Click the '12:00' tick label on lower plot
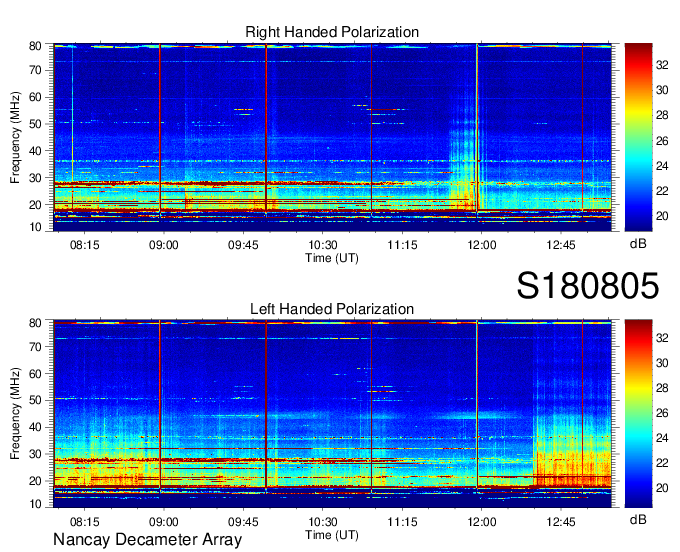This screenshot has height=552, width=680. [x=481, y=522]
